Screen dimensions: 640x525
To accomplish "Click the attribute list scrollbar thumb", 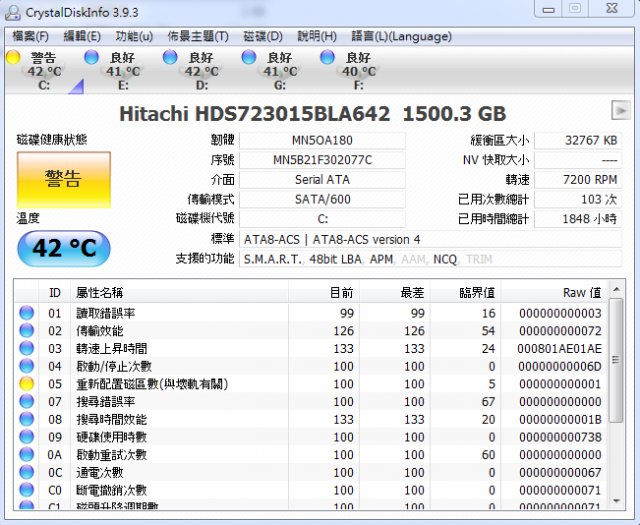I will pos(616,360).
